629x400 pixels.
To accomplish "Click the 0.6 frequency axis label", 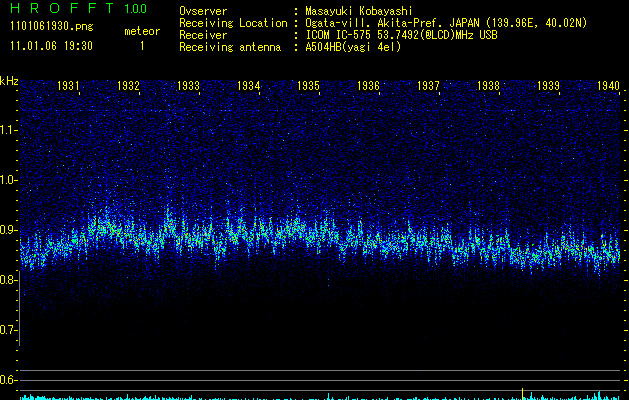I will coord(9,380).
